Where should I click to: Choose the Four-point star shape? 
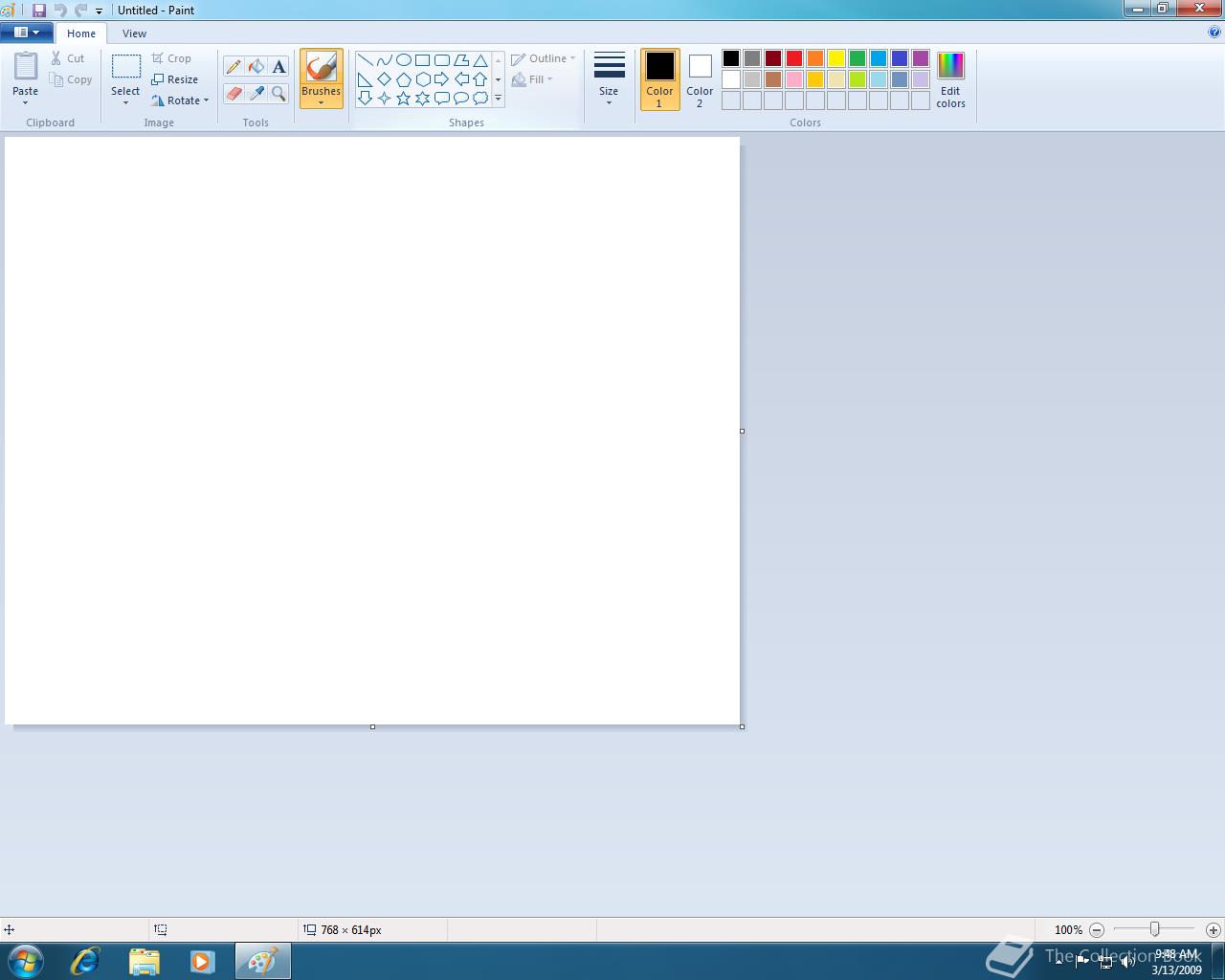pos(384,98)
